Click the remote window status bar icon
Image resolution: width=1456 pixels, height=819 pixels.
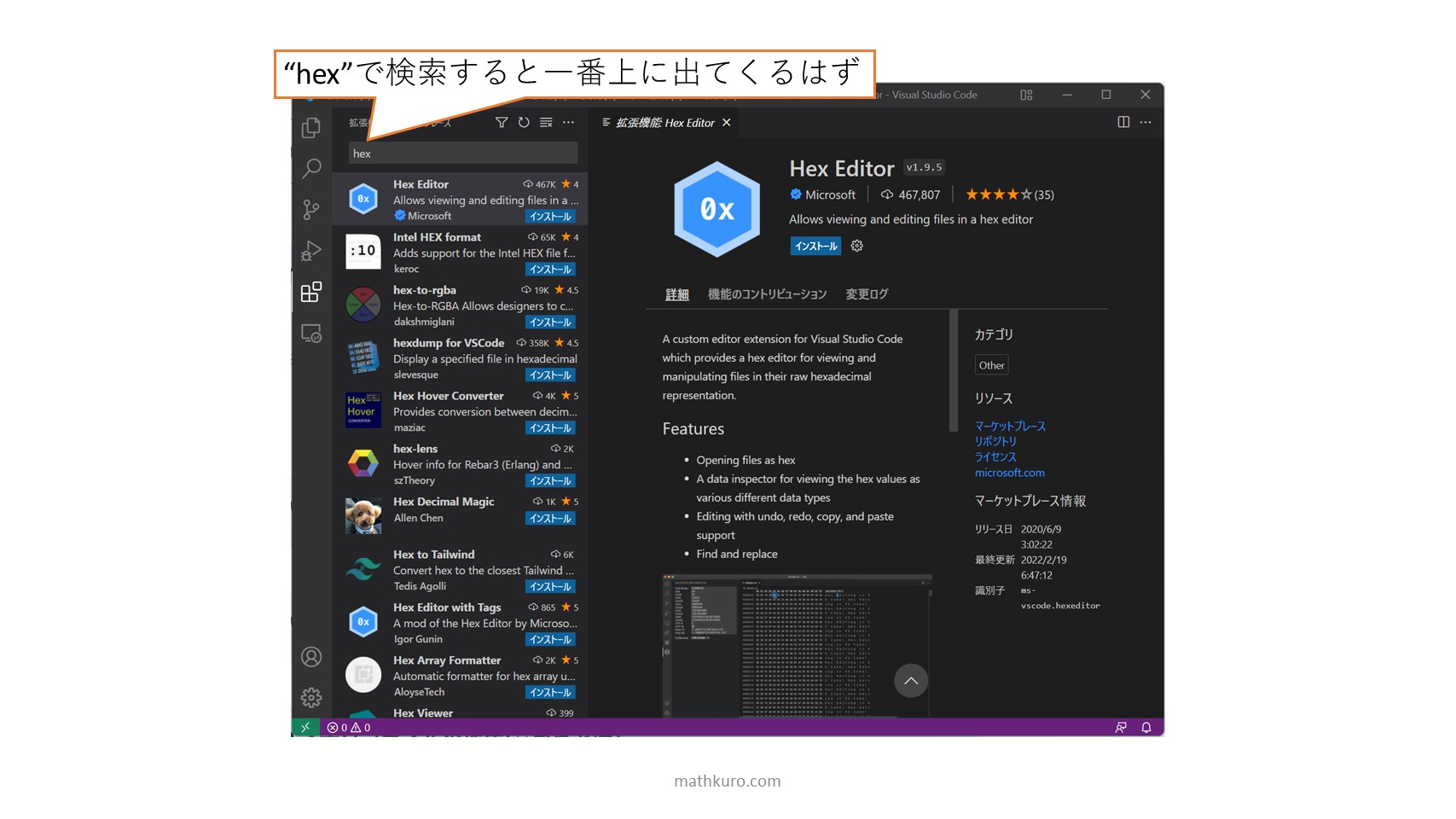tap(305, 728)
